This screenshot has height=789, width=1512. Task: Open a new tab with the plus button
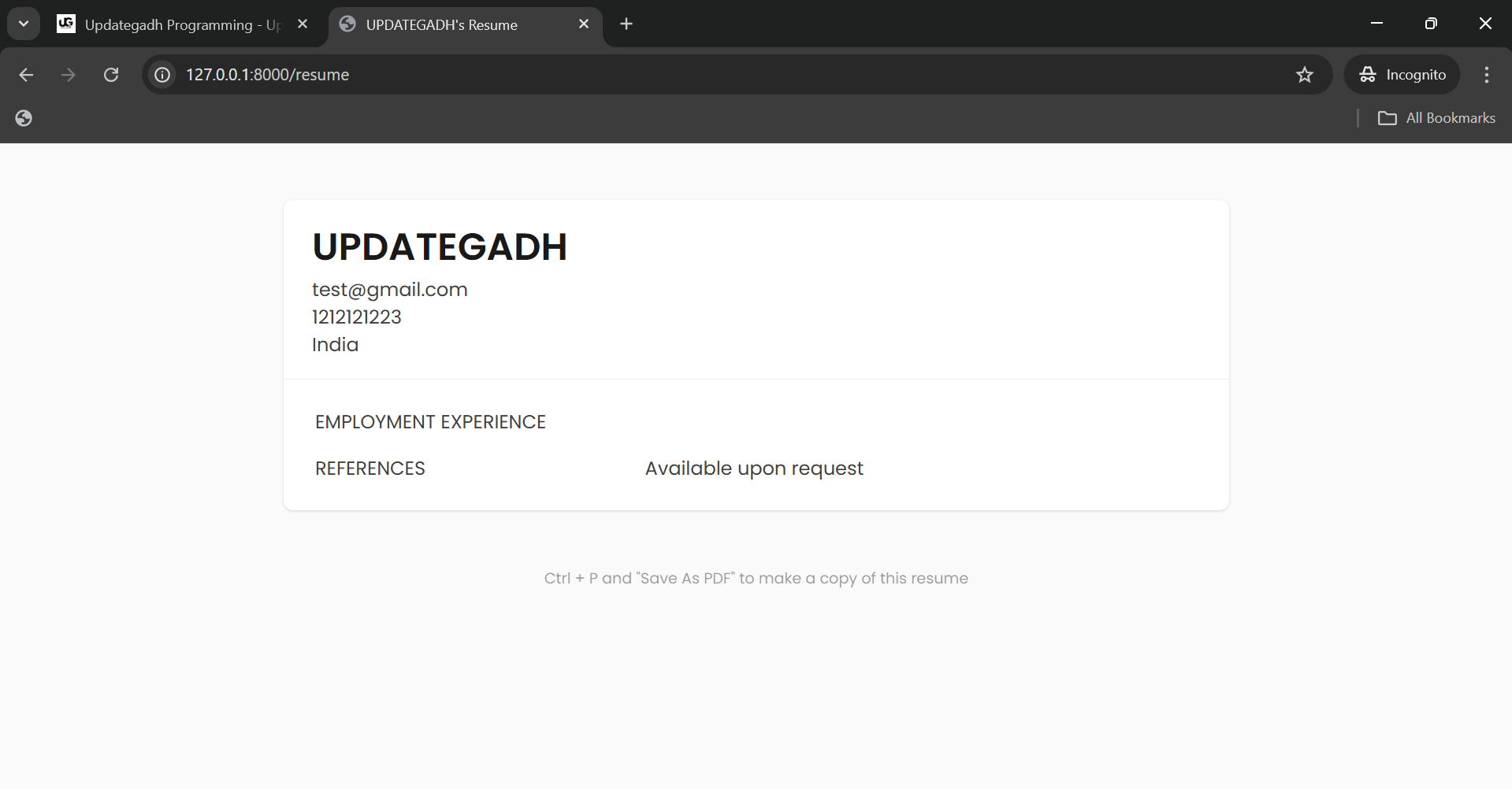coord(626,24)
